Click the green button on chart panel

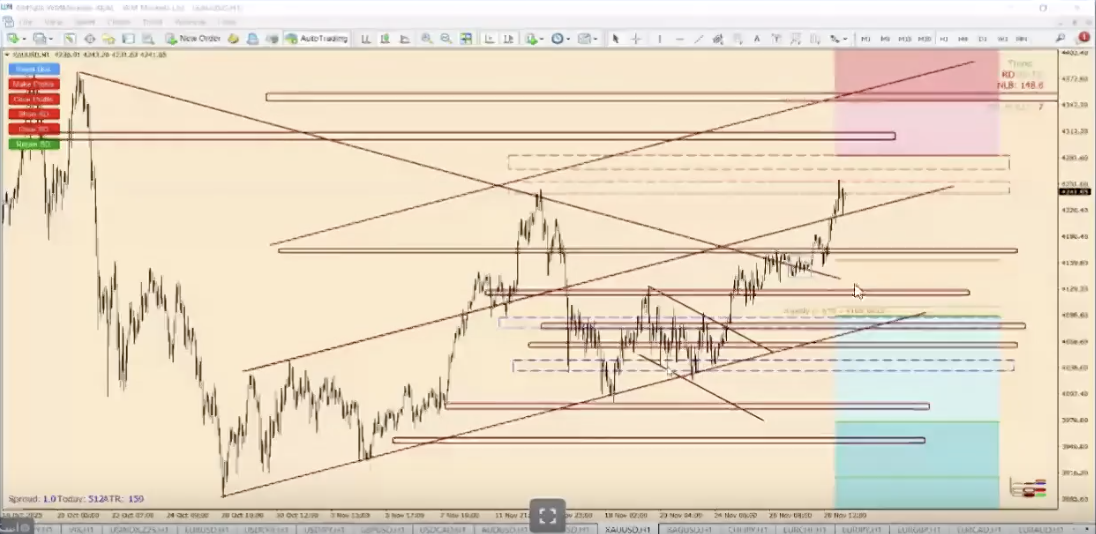(x=34, y=144)
